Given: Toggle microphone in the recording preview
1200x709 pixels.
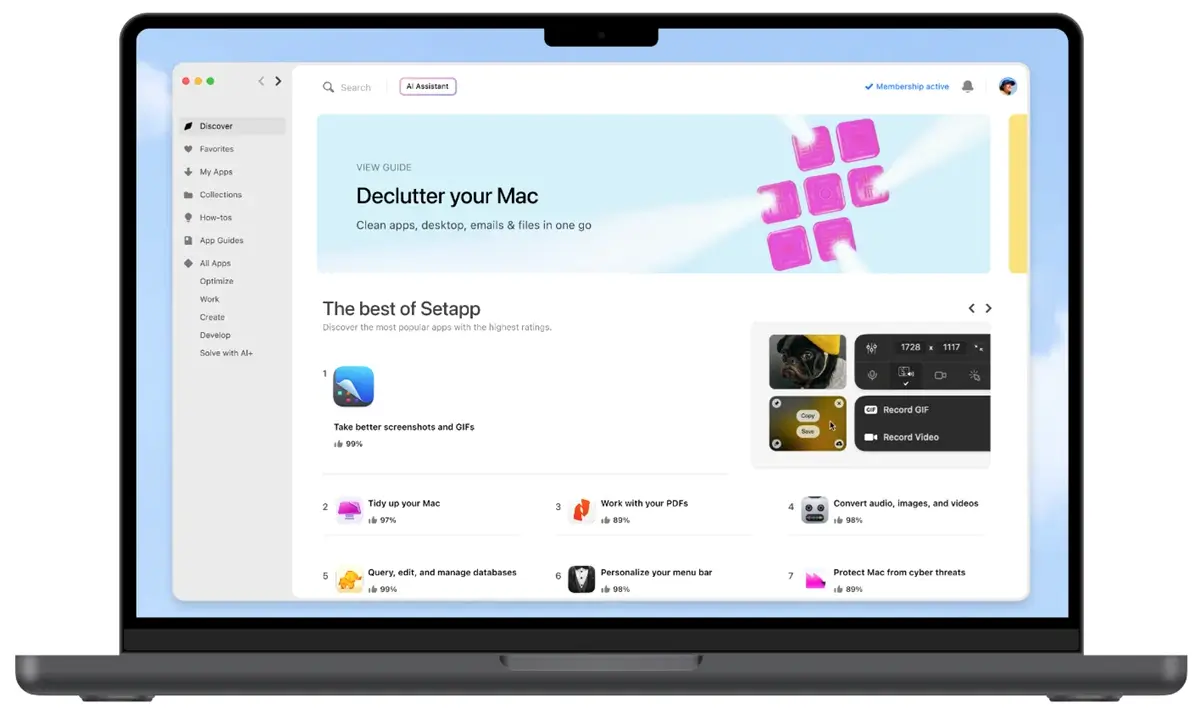Looking at the screenshot, I should click(x=872, y=375).
